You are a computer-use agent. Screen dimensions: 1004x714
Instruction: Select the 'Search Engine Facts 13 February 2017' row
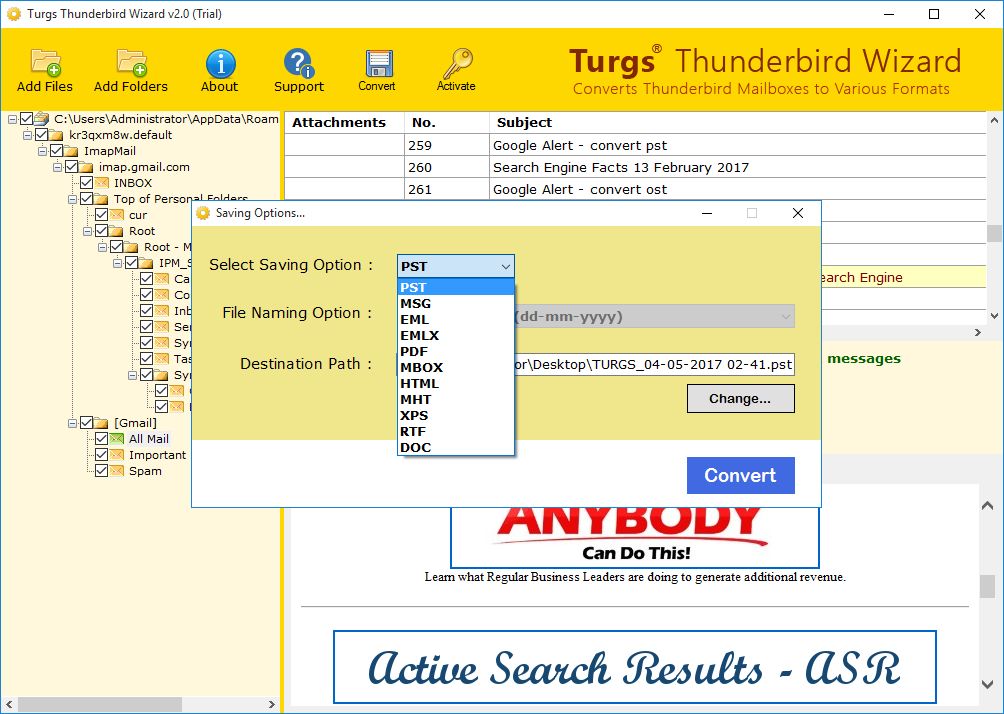click(x=635, y=167)
